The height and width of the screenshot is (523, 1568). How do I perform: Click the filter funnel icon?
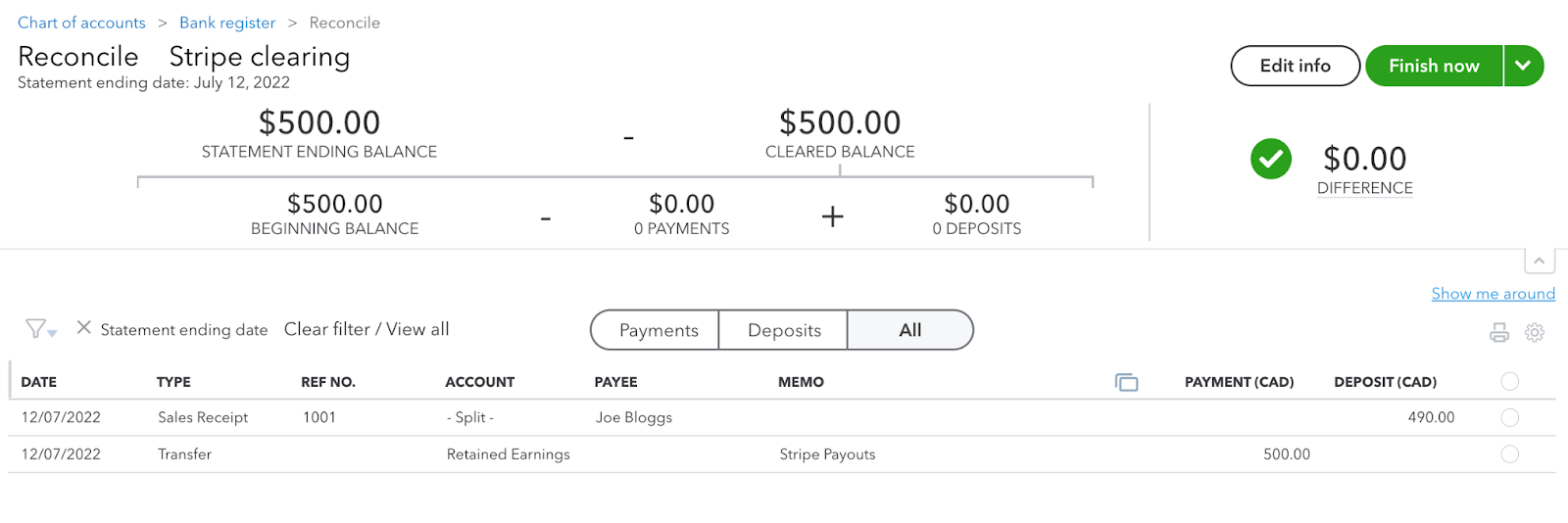[37, 329]
